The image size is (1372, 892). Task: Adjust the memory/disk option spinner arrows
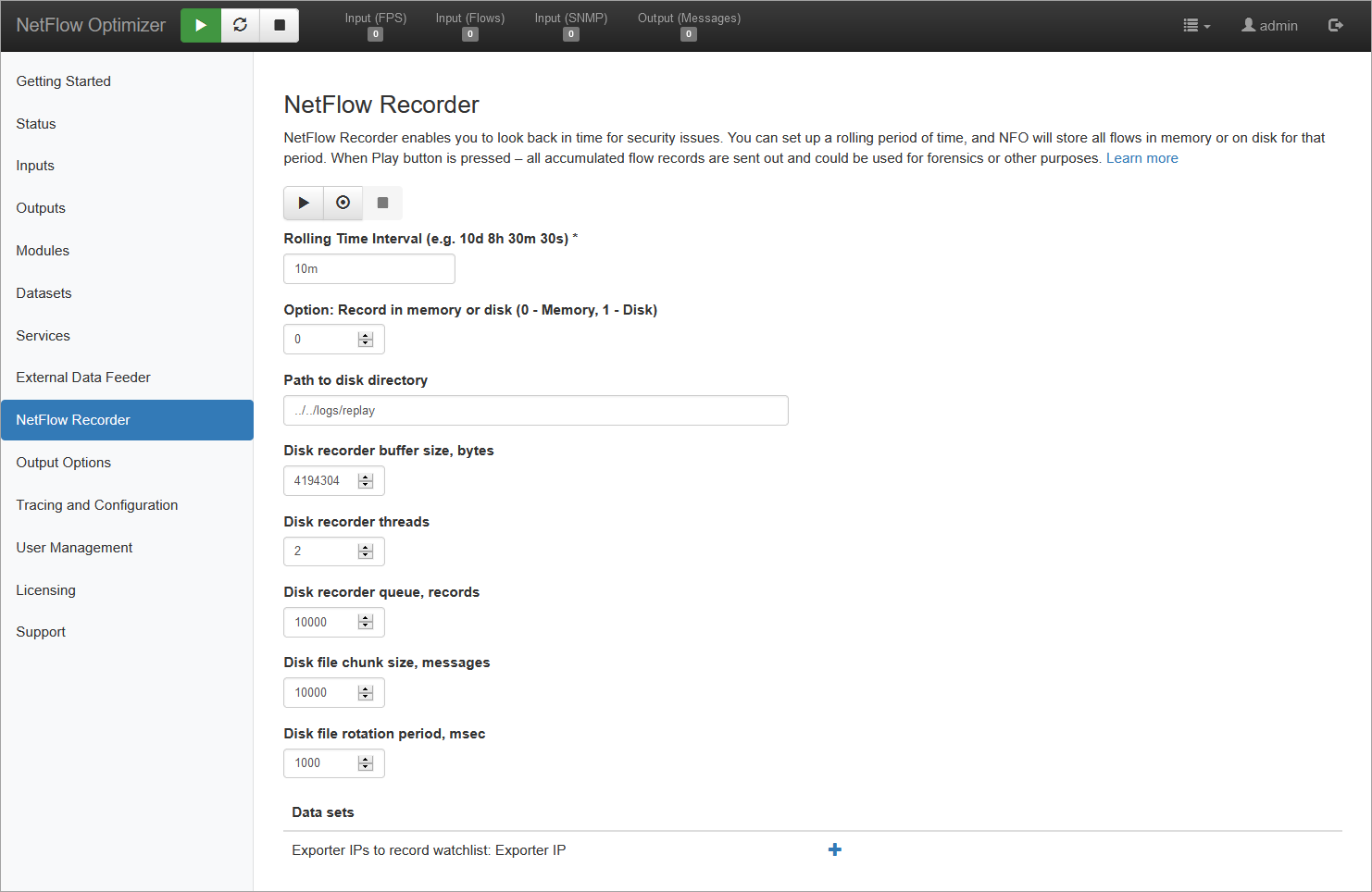click(x=366, y=340)
